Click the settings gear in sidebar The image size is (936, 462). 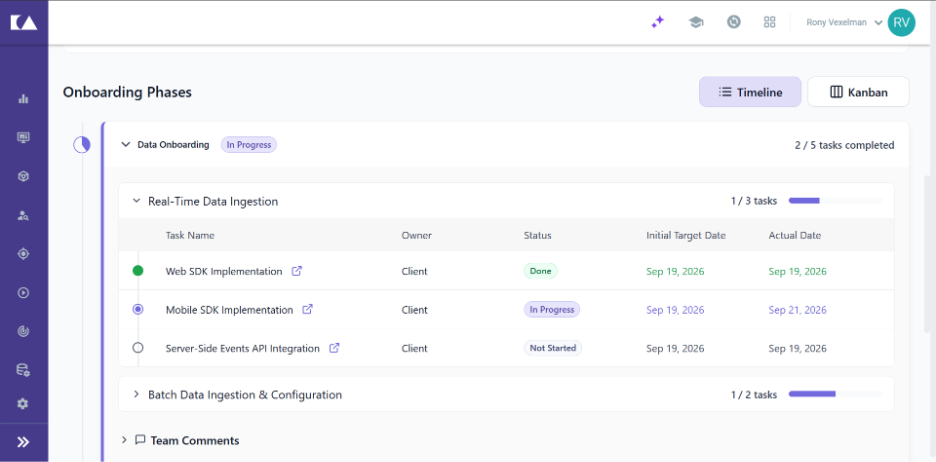[23, 404]
